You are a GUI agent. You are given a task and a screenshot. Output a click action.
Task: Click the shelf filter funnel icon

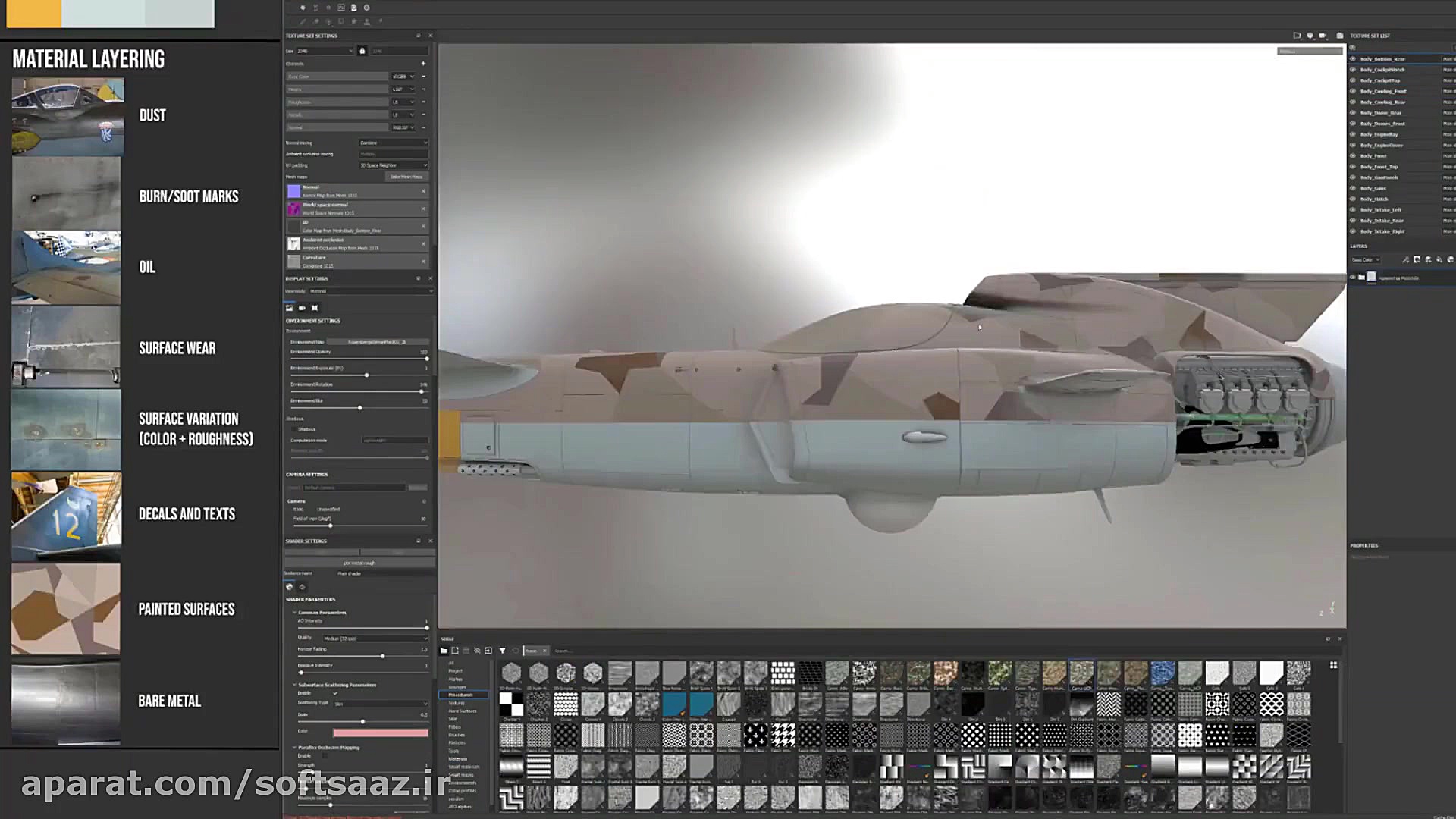502,651
